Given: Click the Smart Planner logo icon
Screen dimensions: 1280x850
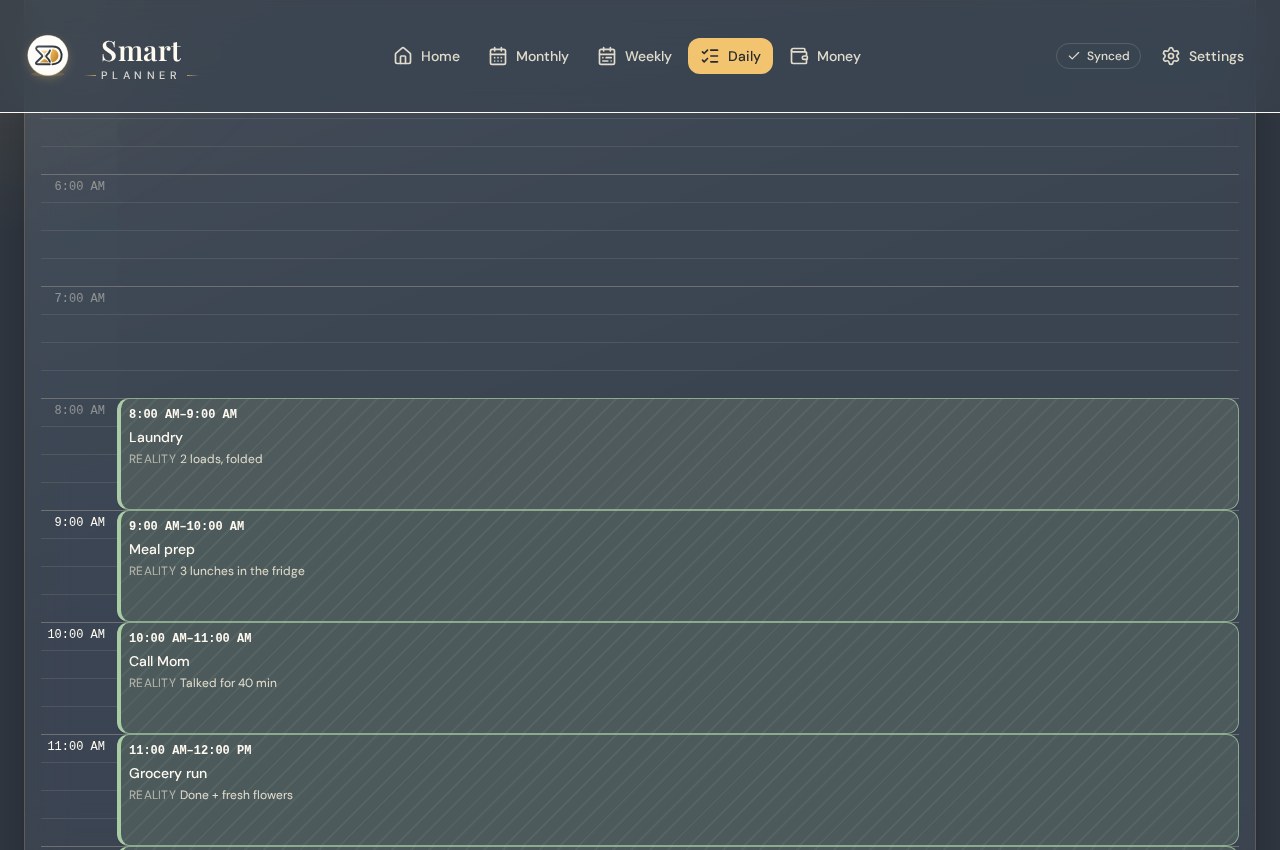Looking at the screenshot, I should [x=48, y=56].
